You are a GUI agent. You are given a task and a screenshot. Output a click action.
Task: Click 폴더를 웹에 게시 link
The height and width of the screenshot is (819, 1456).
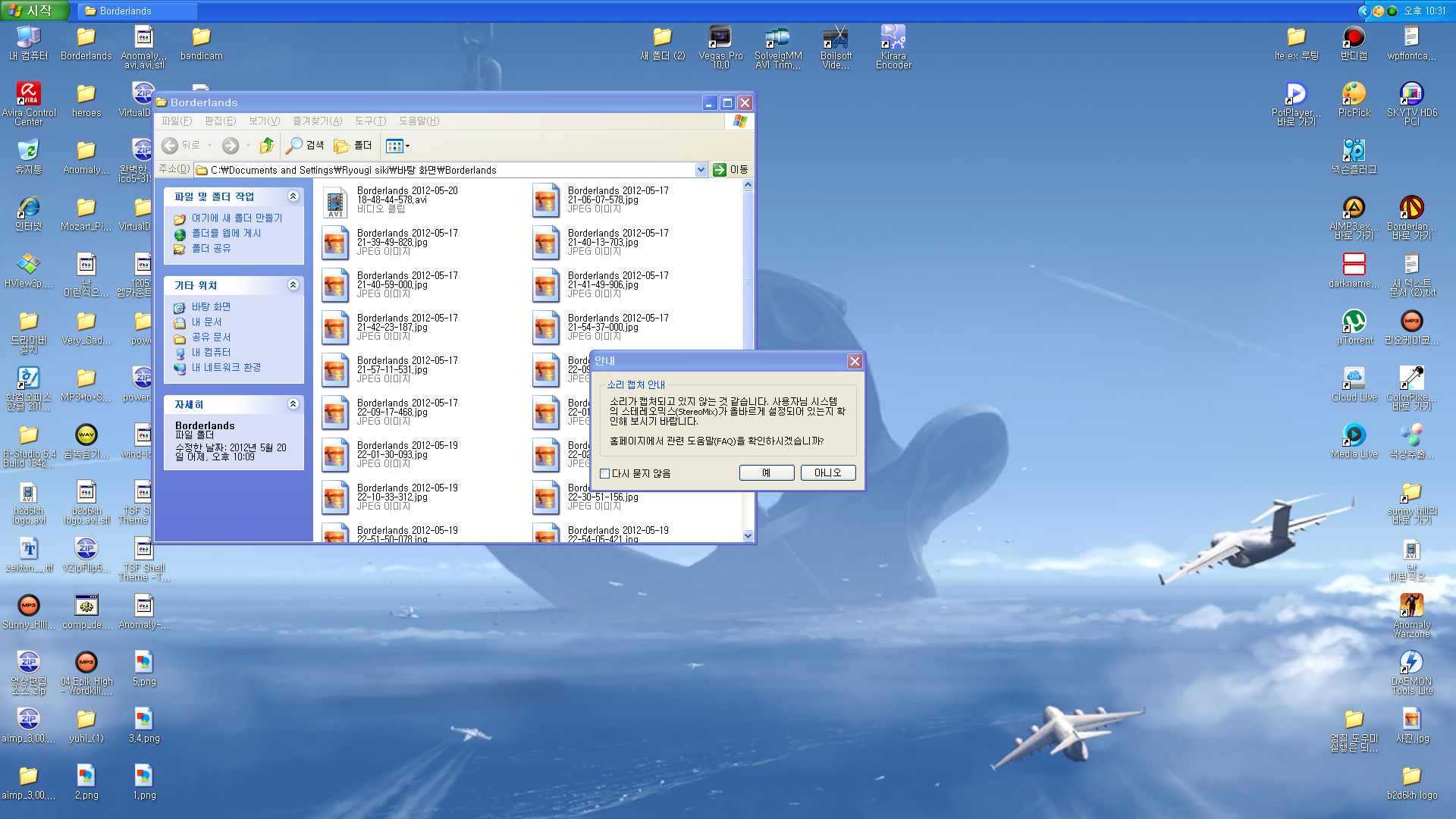pos(226,233)
